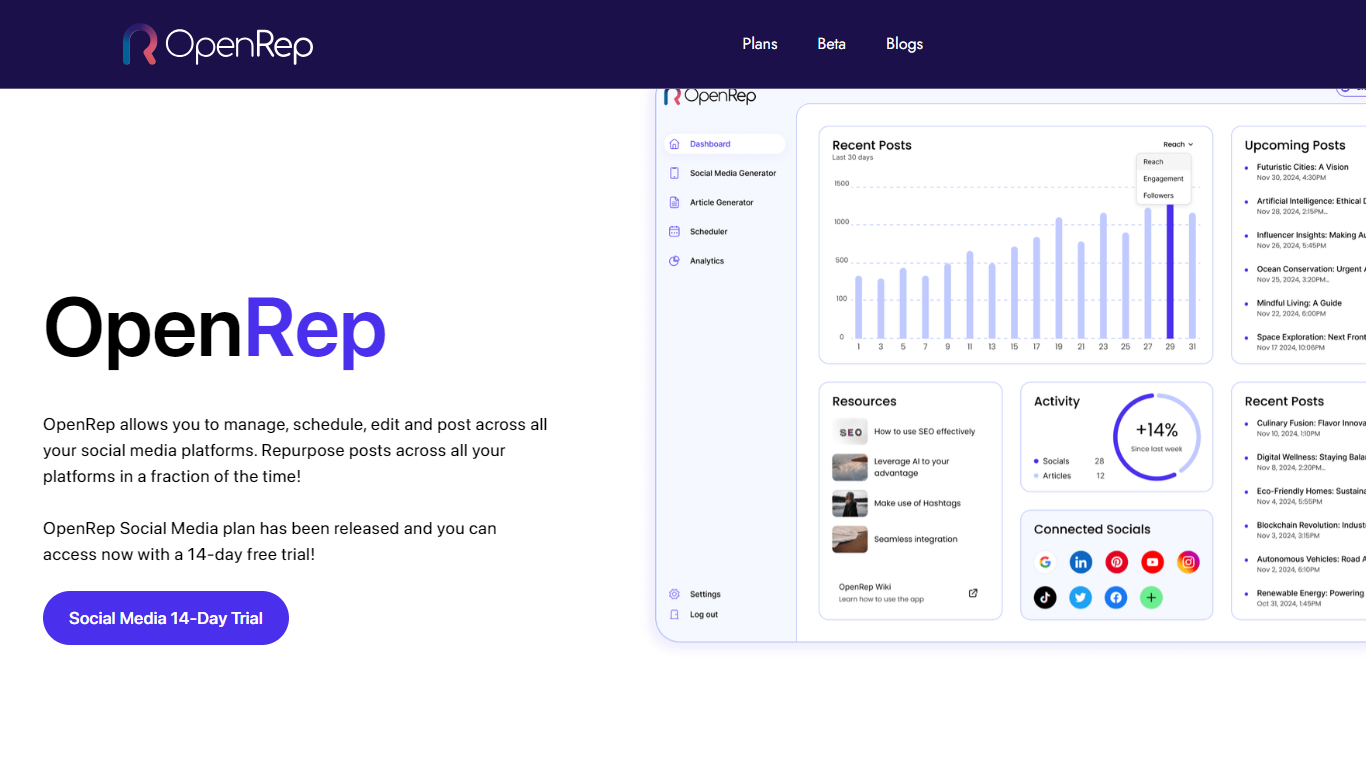Screen dimensions: 1366x768
Task: Click the Make use of Hashtags thumbnail
Action: (850, 503)
